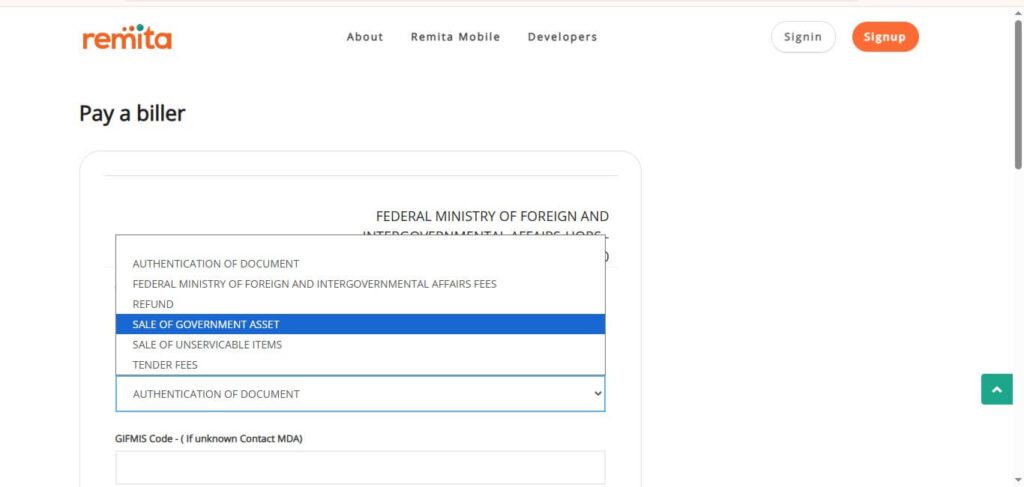Select AUTHENTICATION OF DOCUMENT option in list
This screenshot has width=1024, height=487.
360,264
